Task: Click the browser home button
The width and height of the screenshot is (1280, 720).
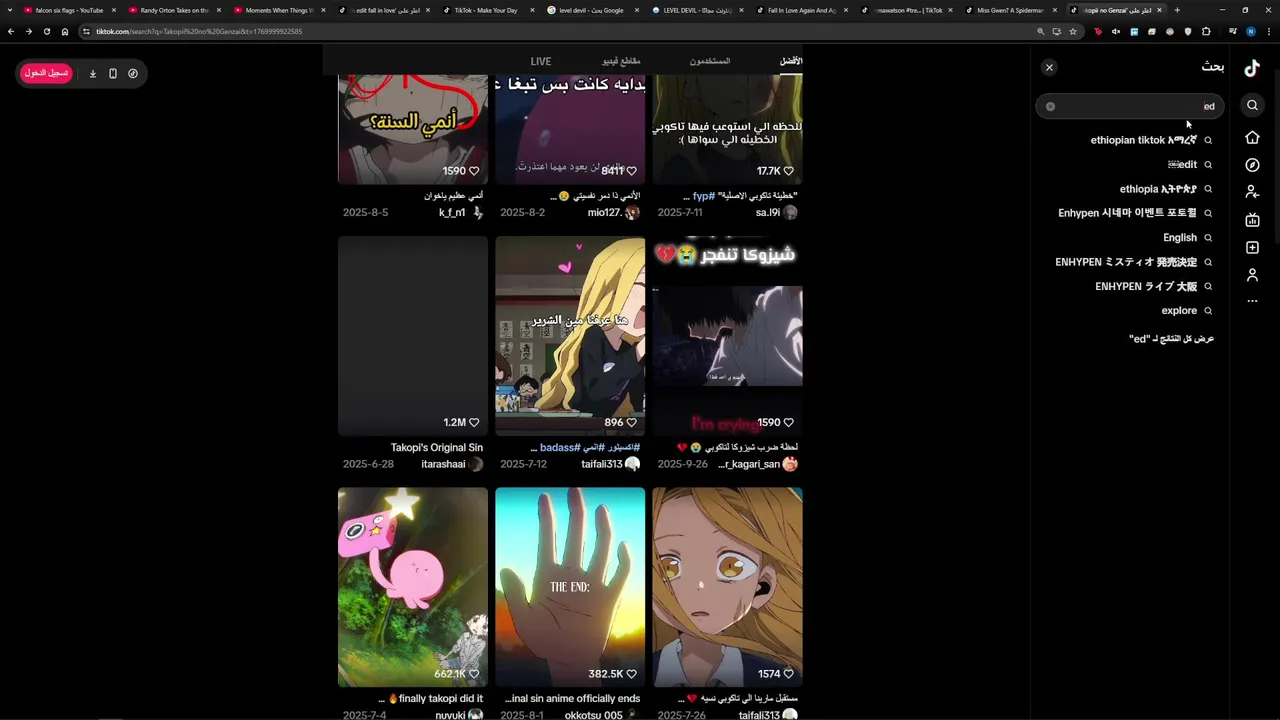Action: [x=65, y=31]
